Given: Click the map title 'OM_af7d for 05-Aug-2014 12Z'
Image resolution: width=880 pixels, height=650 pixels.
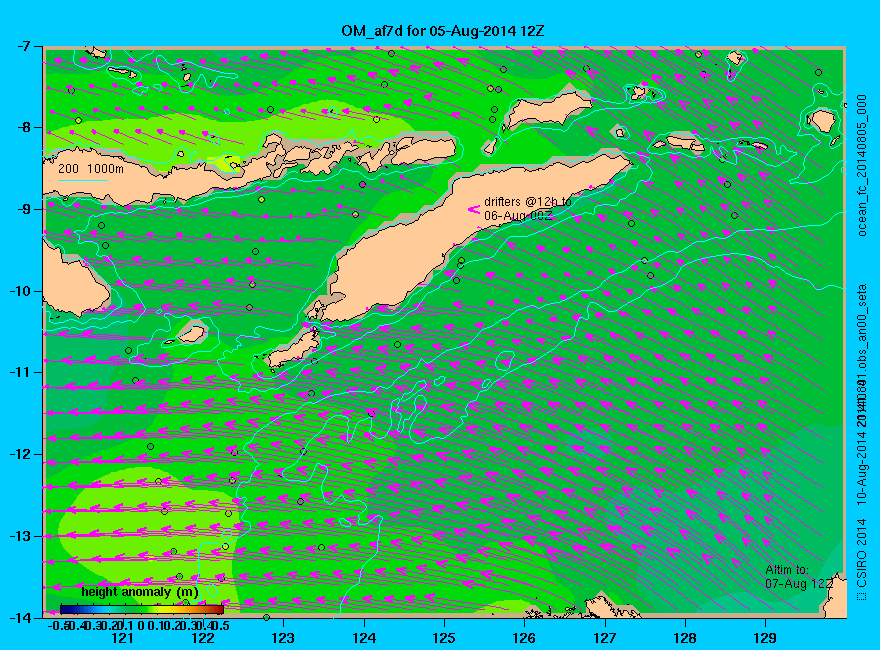Looking at the screenshot, I should coord(442,30).
